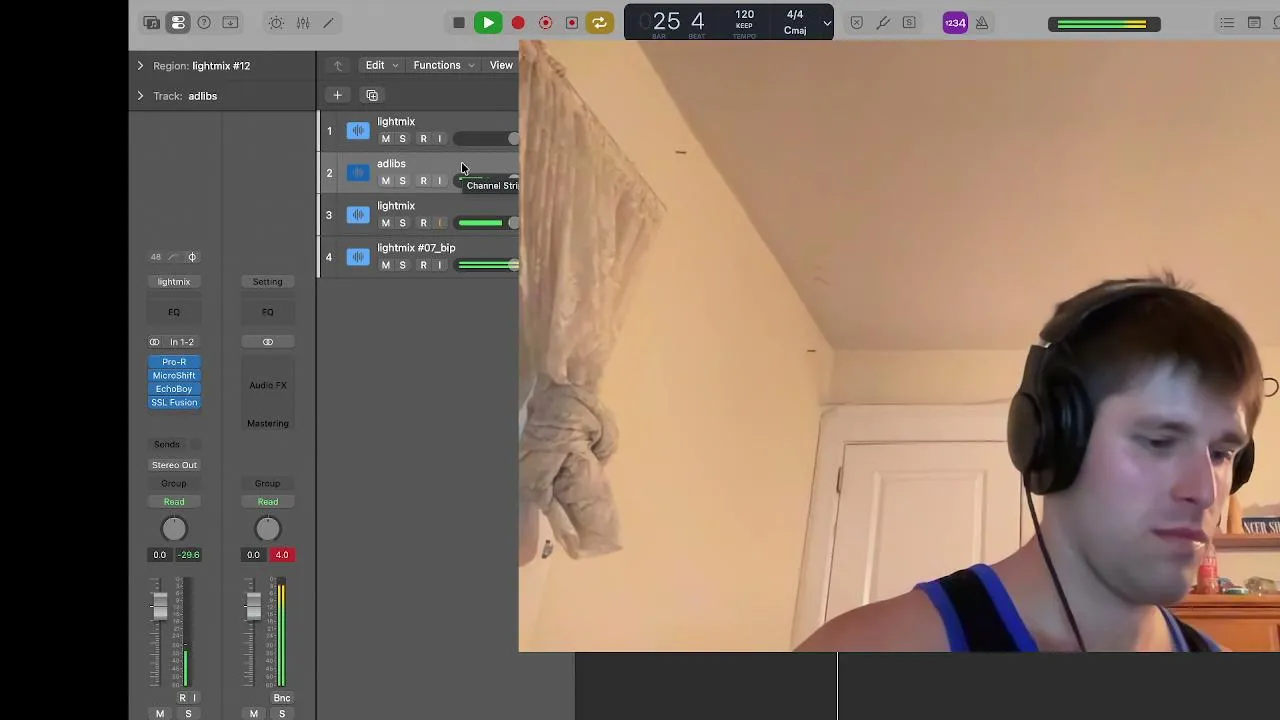Stop playback
This screenshot has height=720, width=1280.
pyautogui.click(x=459, y=23)
